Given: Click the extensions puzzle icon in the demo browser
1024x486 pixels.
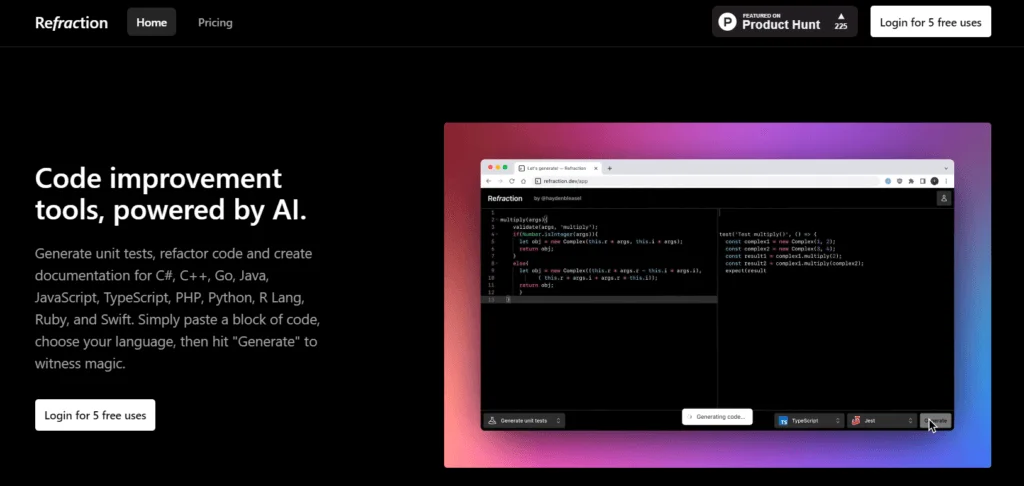Looking at the screenshot, I should point(910,181).
